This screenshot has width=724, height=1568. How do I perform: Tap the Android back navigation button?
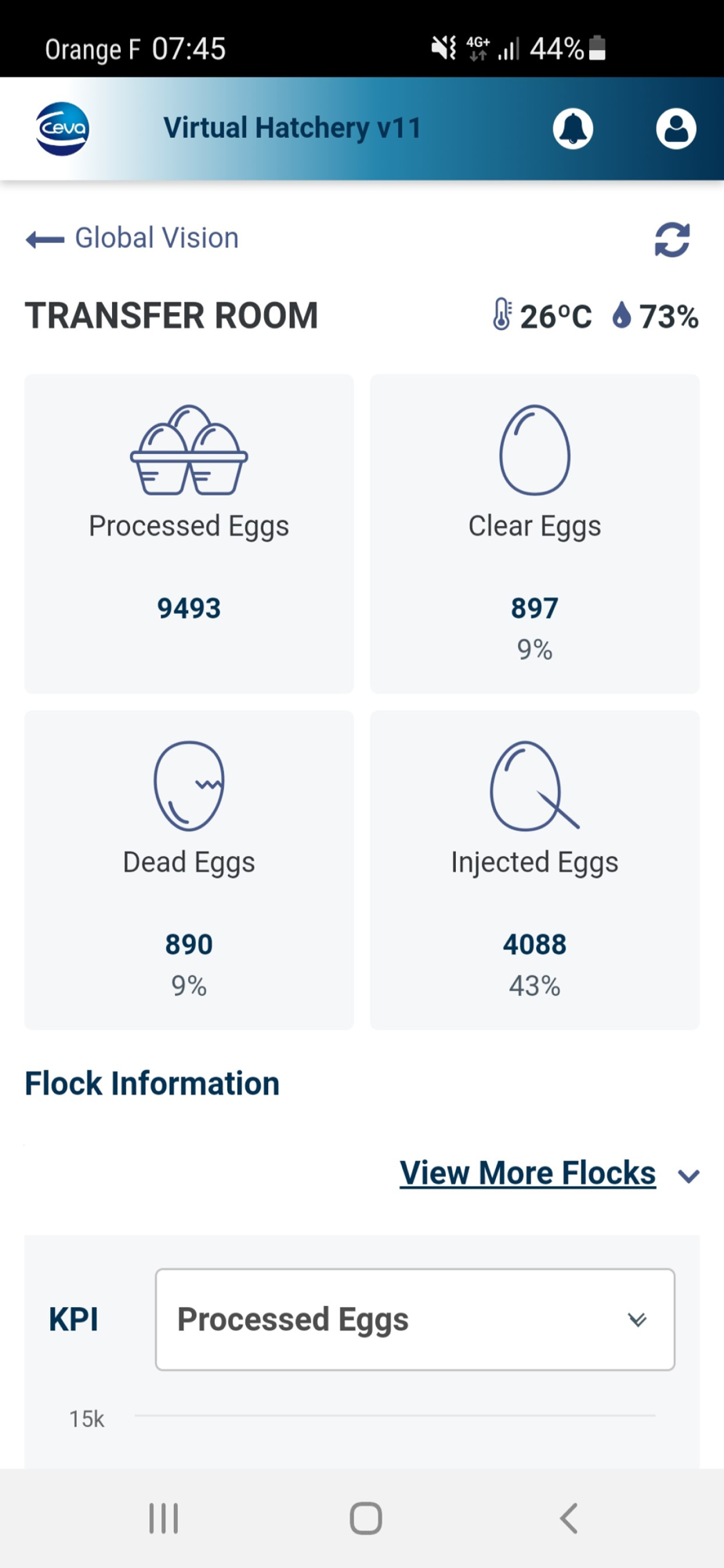point(569,1519)
